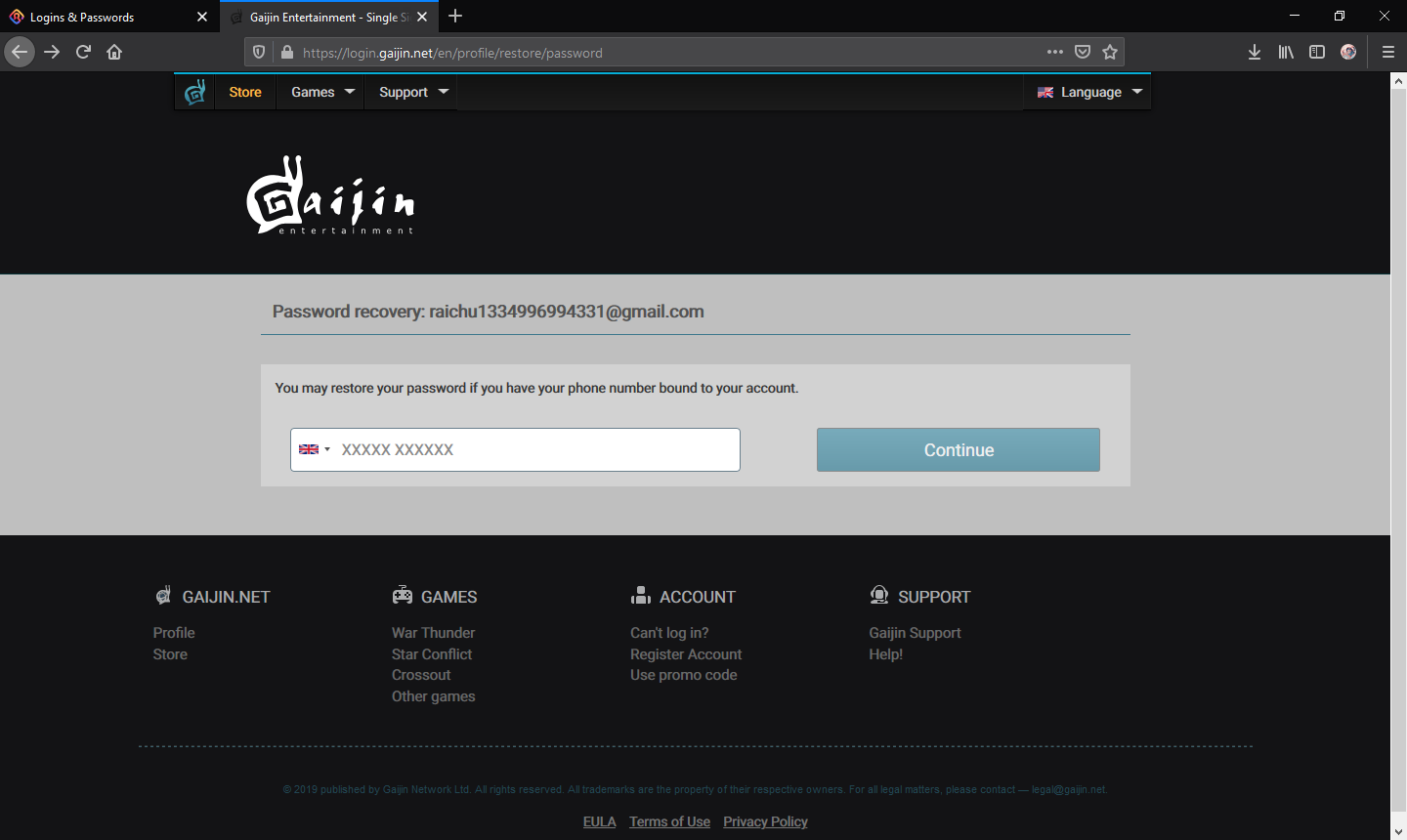Open the Language selector dropdown

[1088, 92]
